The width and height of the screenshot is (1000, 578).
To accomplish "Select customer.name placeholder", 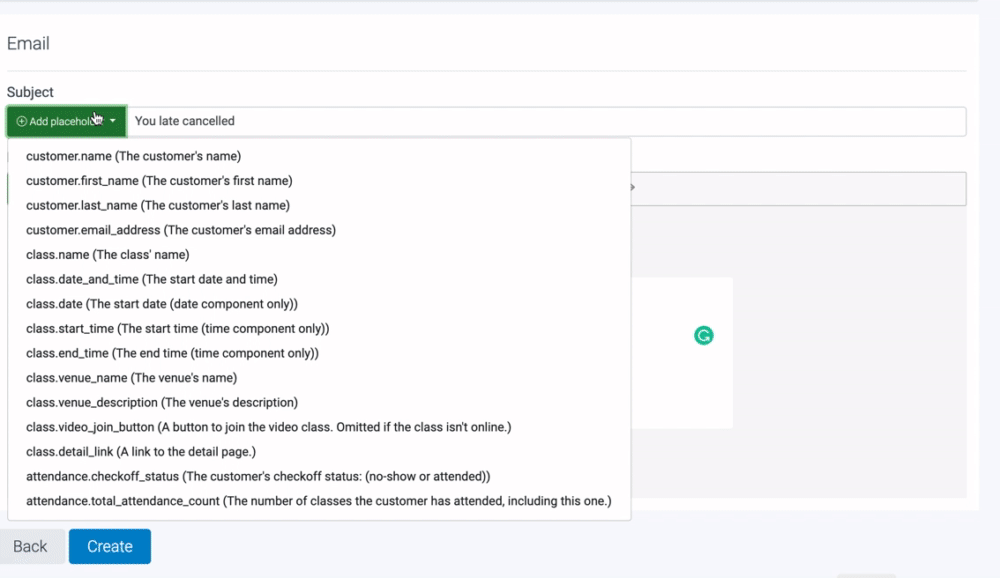I will (133, 156).
